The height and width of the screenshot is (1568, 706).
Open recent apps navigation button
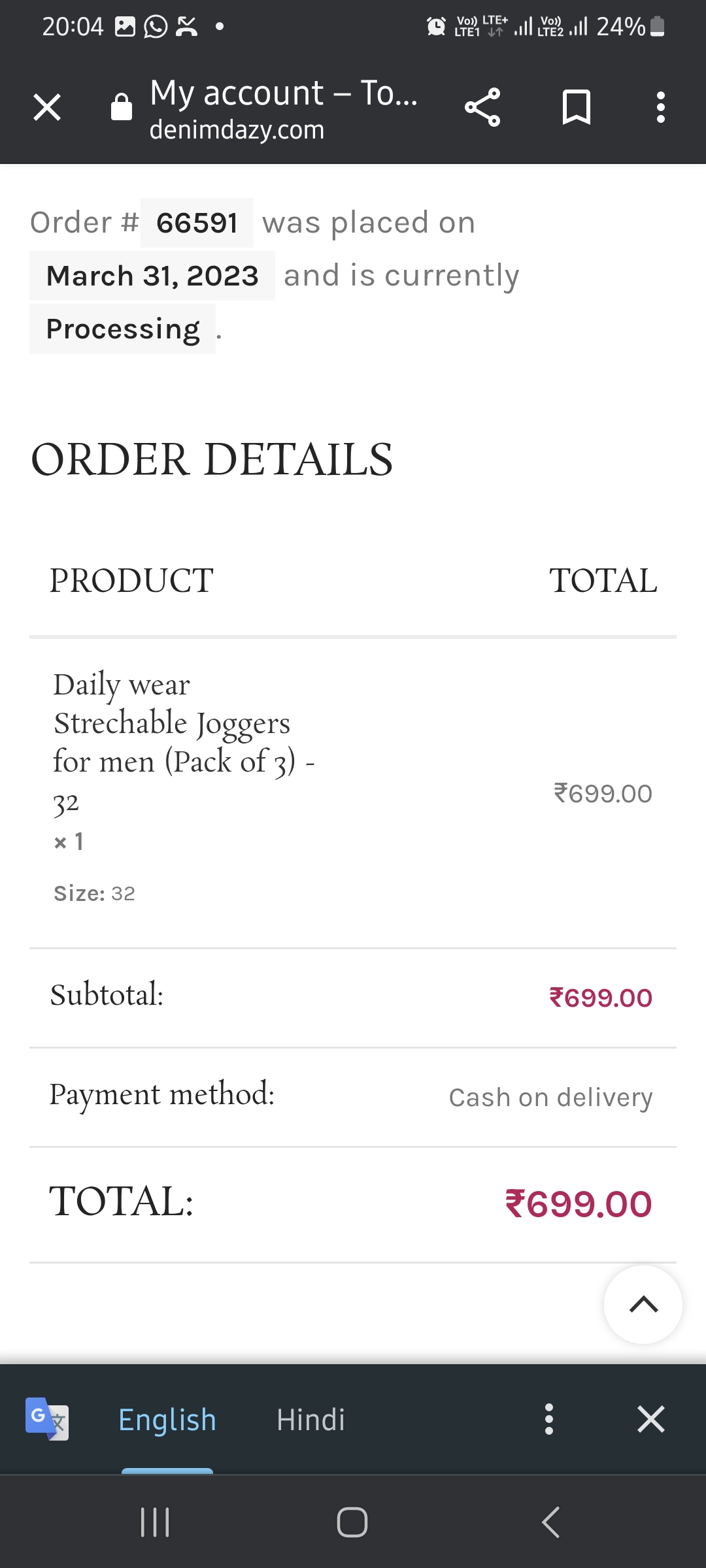pos(156,1522)
